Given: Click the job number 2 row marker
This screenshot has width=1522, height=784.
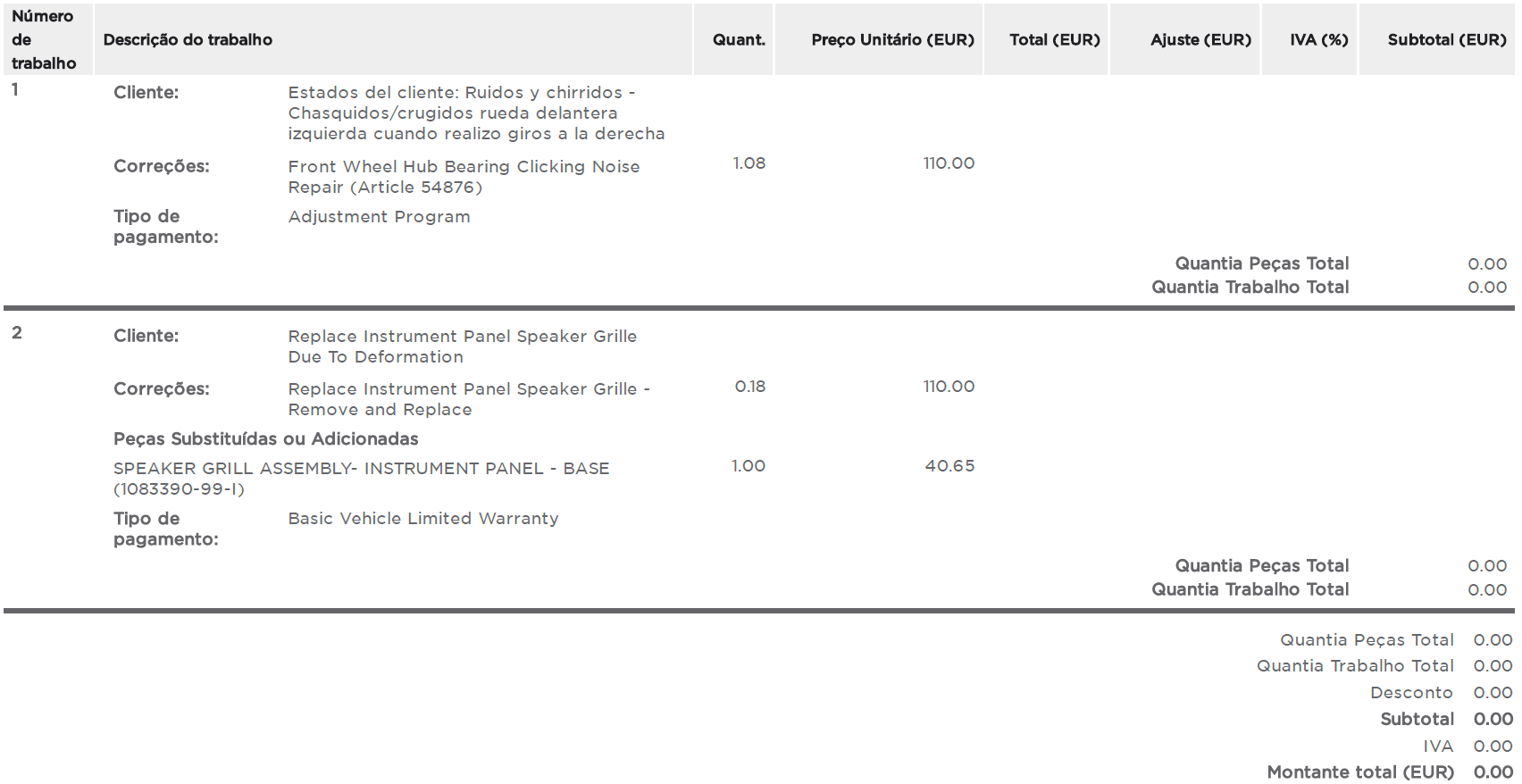Looking at the screenshot, I should coord(16,333).
